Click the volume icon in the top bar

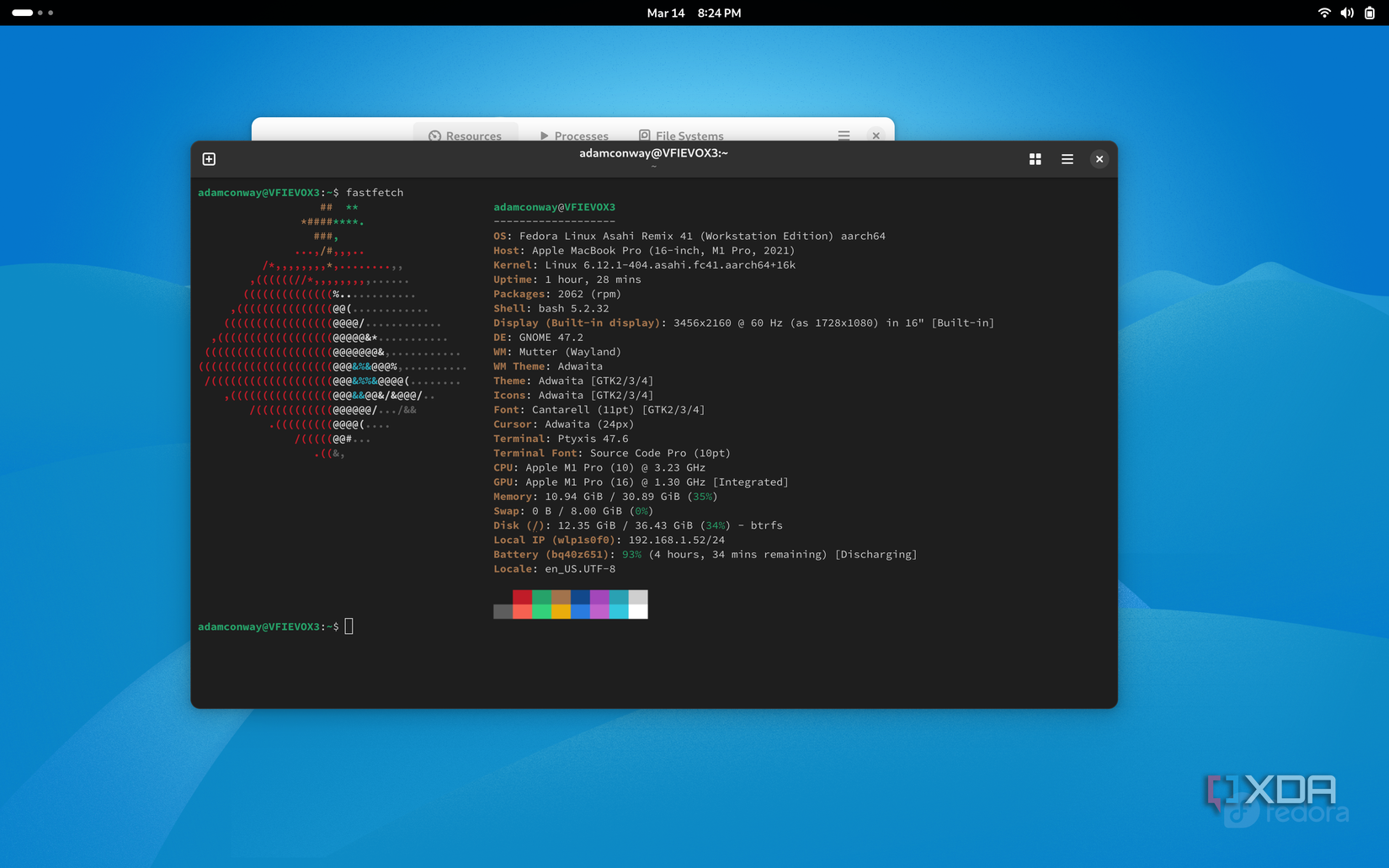point(1347,13)
